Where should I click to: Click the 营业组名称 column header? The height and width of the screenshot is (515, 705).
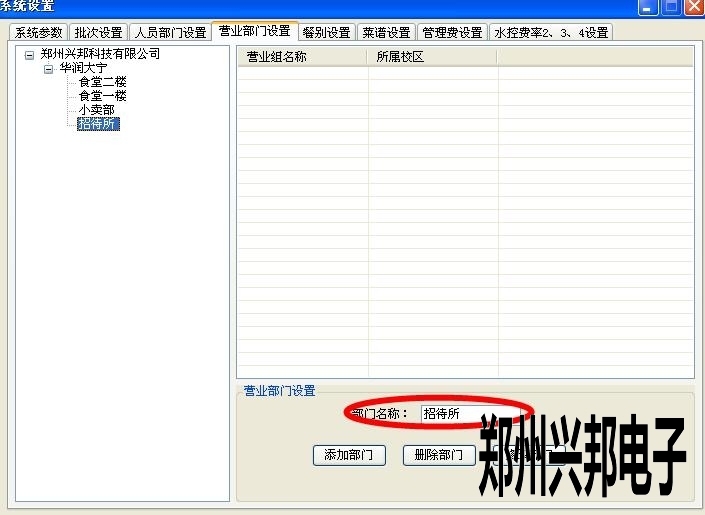[x=302, y=57]
